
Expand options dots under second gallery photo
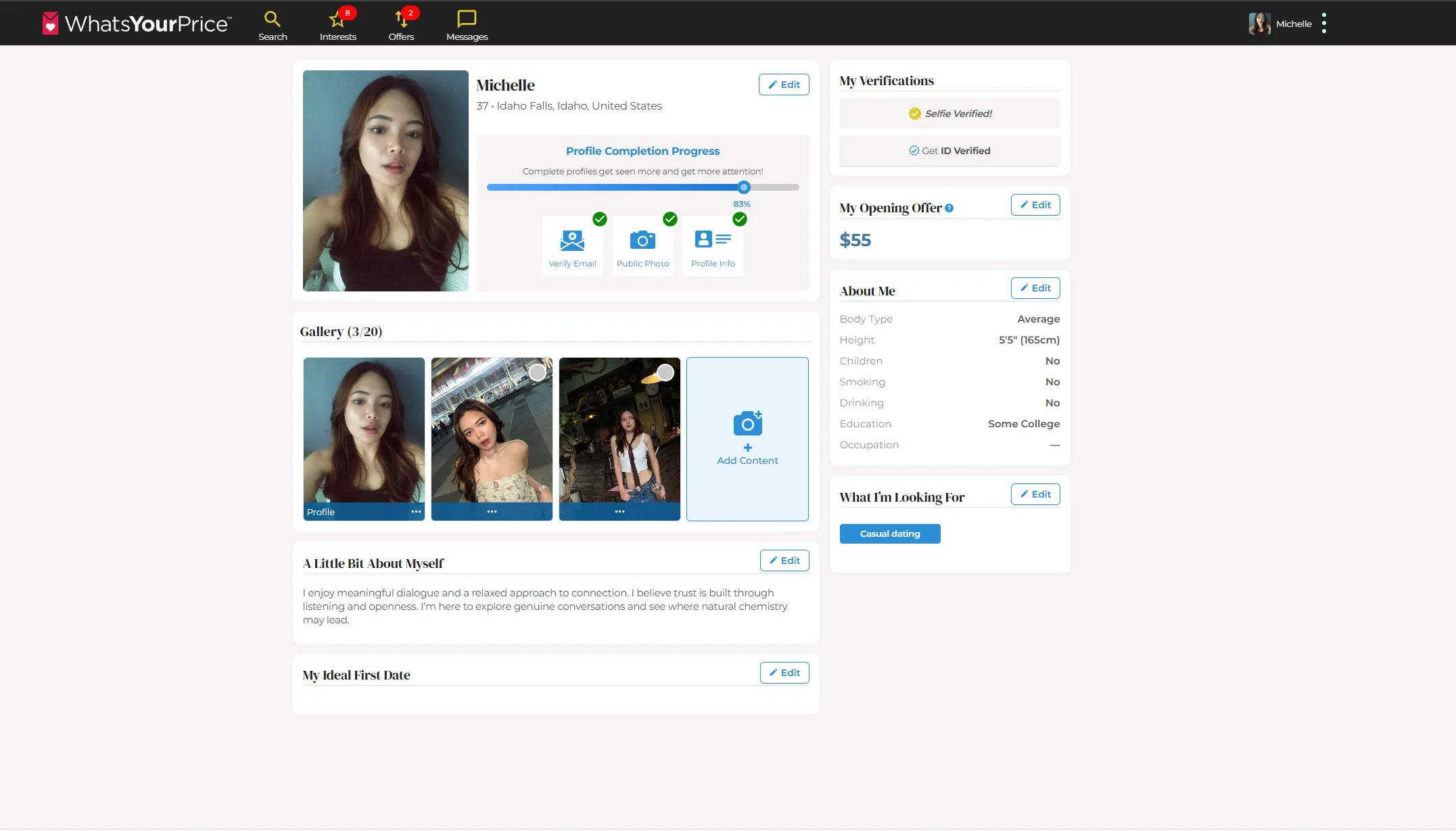coord(492,512)
